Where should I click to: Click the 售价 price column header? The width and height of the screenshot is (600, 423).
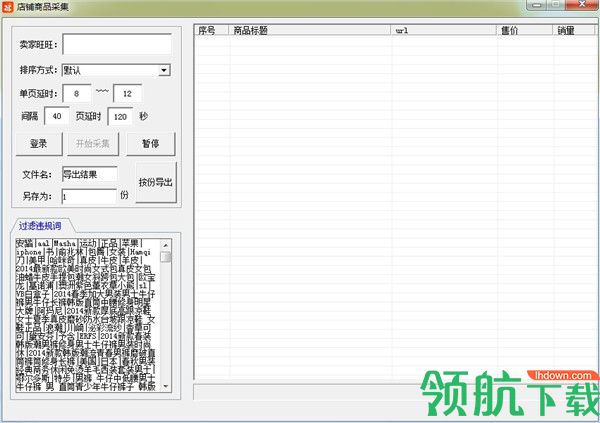click(x=525, y=30)
